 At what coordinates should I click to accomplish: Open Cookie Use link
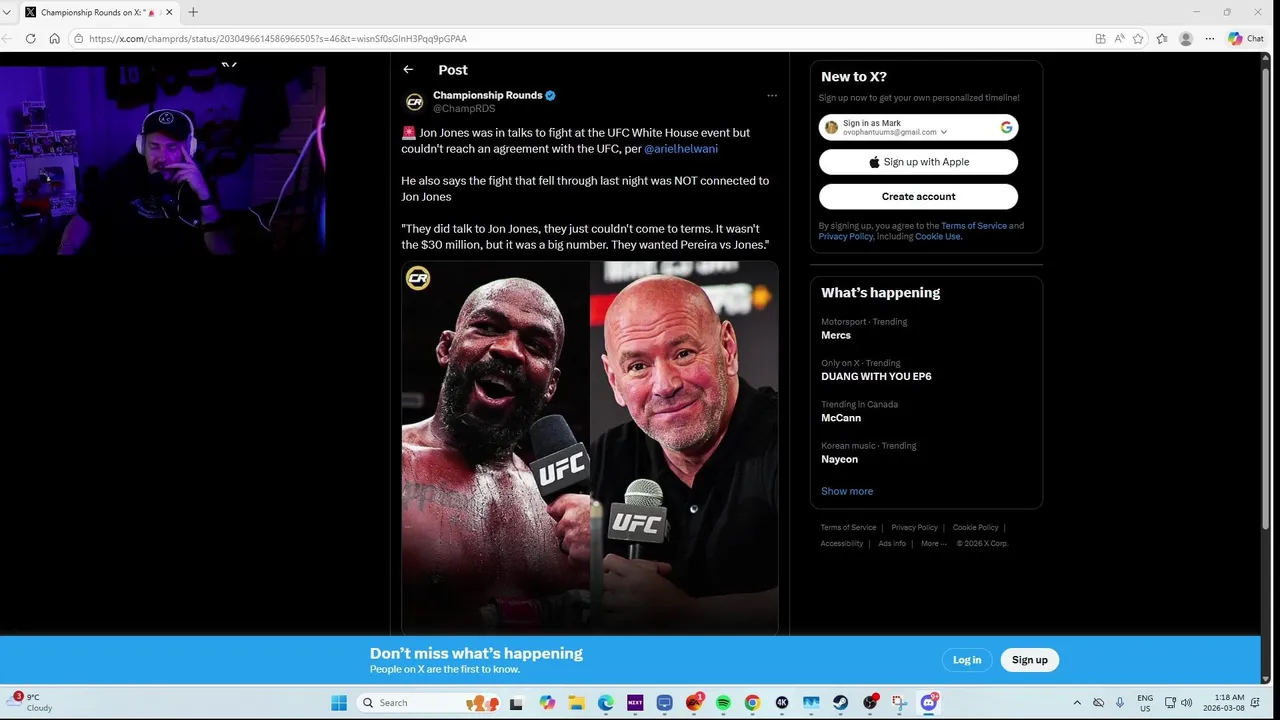tap(938, 237)
